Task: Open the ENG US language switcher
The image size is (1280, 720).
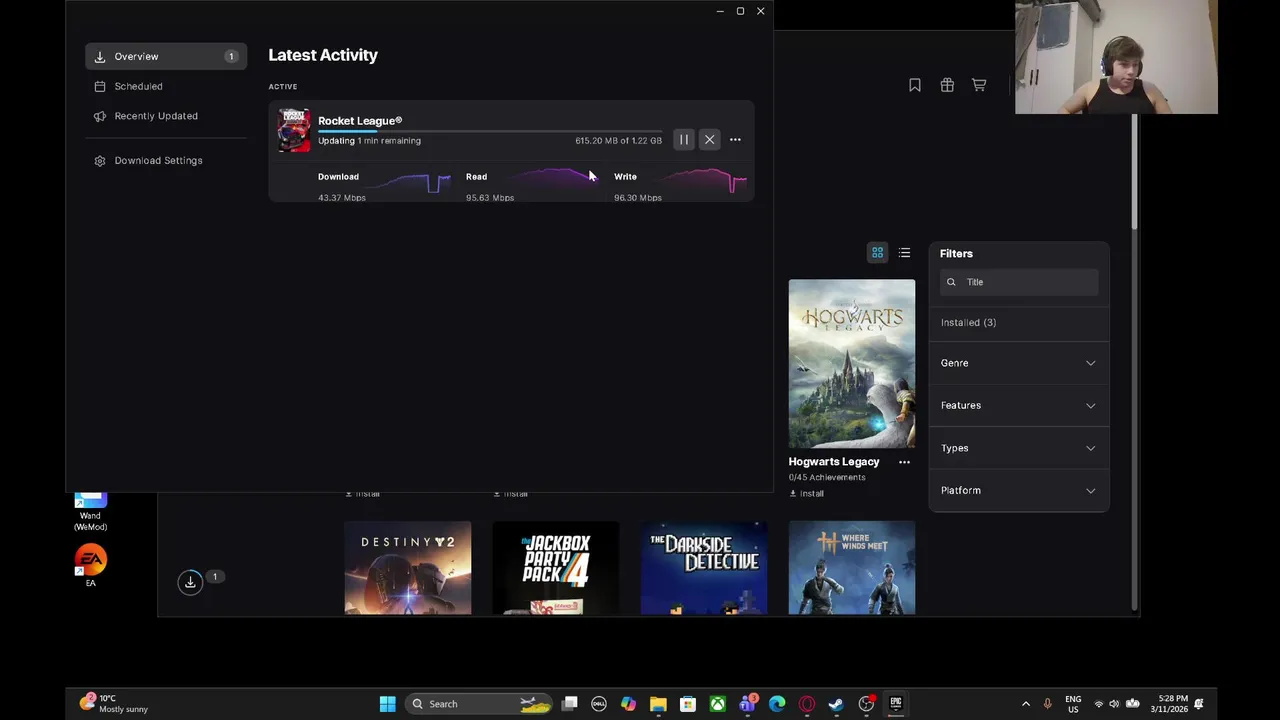Action: [x=1073, y=704]
